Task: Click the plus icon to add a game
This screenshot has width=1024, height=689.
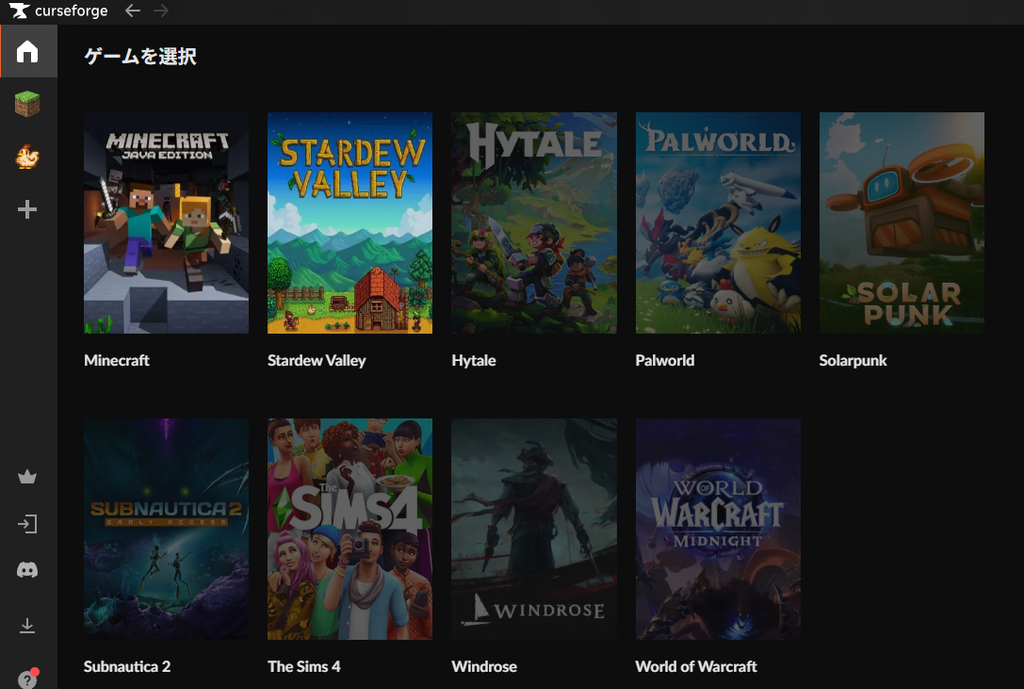Action: point(27,210)
